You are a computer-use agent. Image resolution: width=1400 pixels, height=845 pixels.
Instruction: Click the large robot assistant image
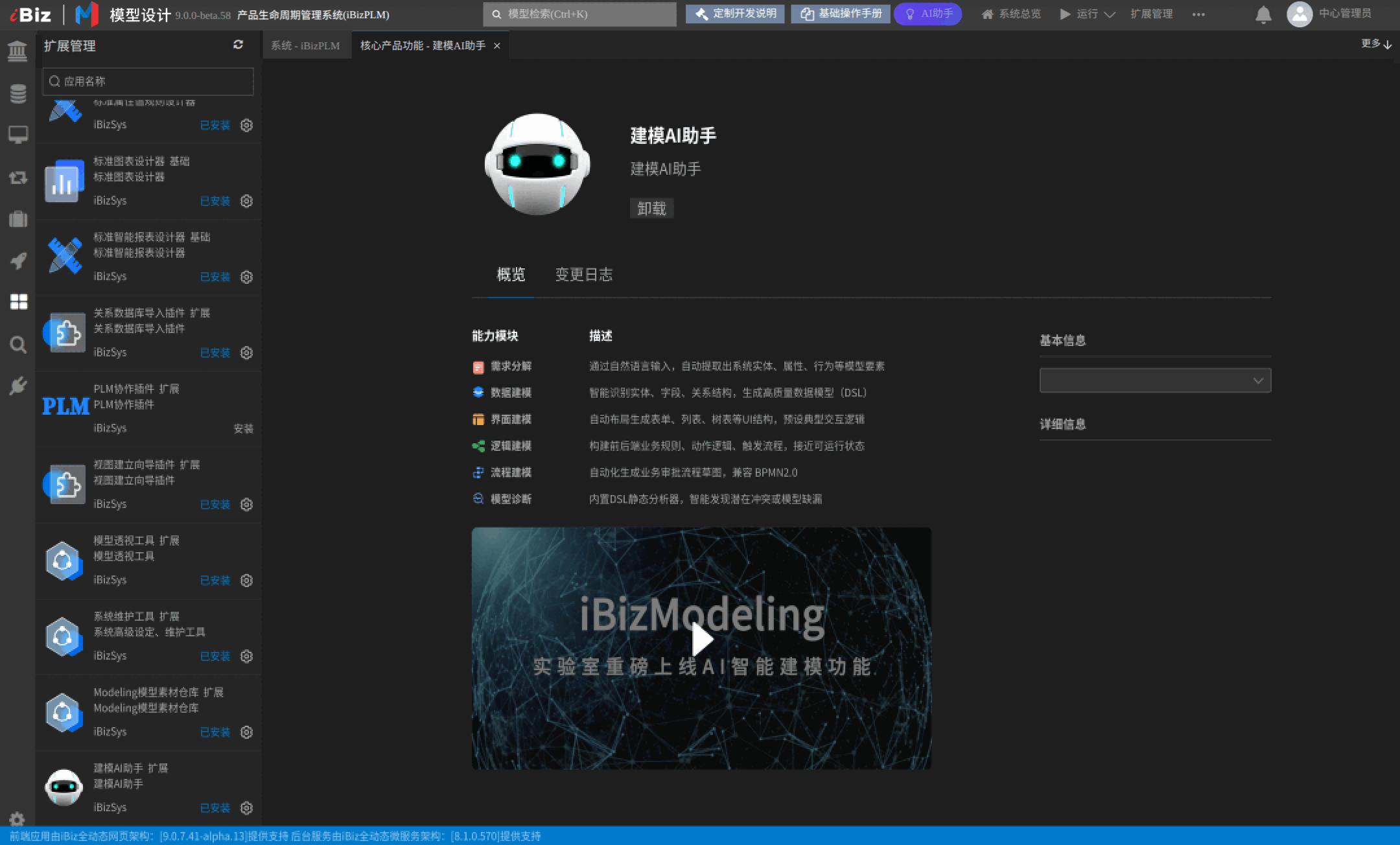click(x=537, y=165)
